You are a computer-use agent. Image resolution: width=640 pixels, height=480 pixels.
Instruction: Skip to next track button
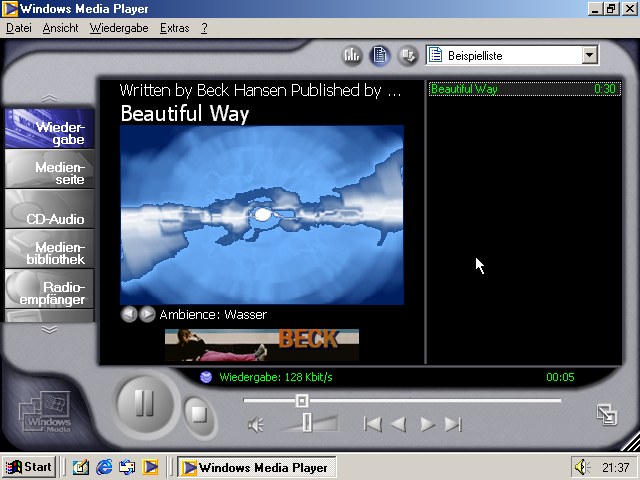click(x=453, y=424)
